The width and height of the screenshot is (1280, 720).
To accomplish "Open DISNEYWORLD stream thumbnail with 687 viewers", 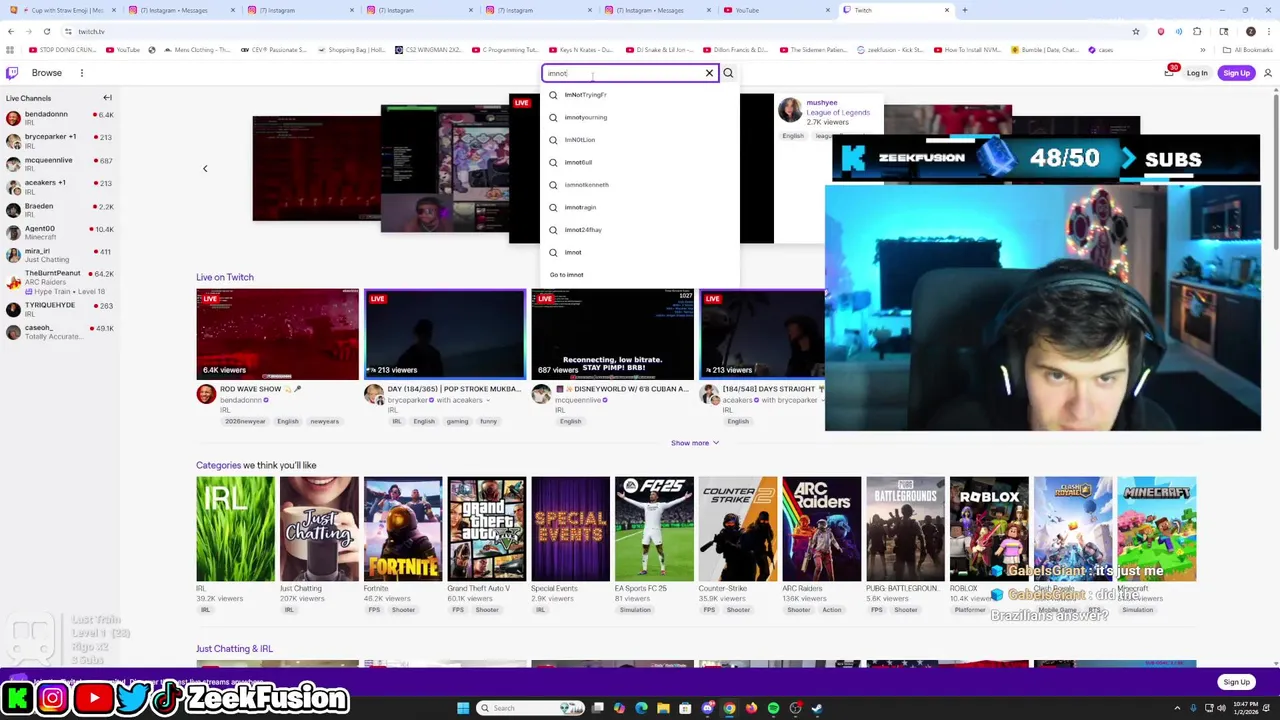I will [612, 335].
